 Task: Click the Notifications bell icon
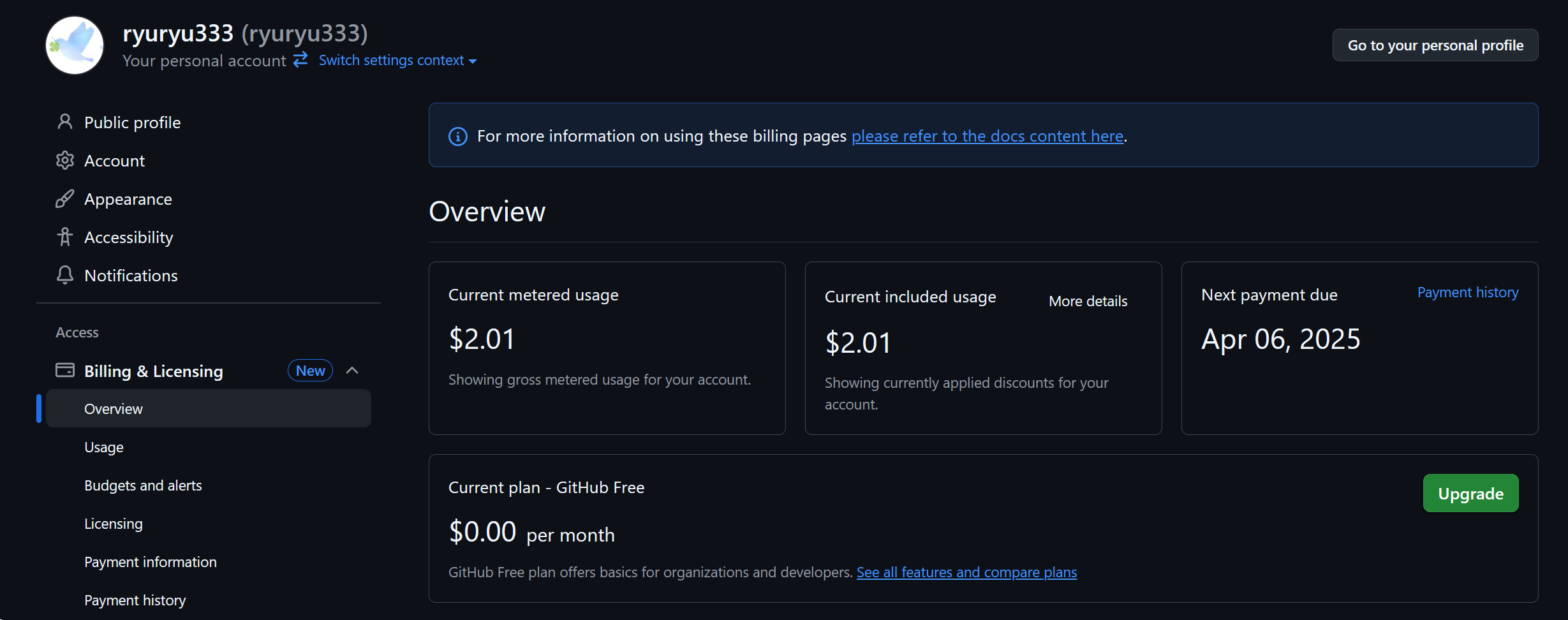(64, 275)
